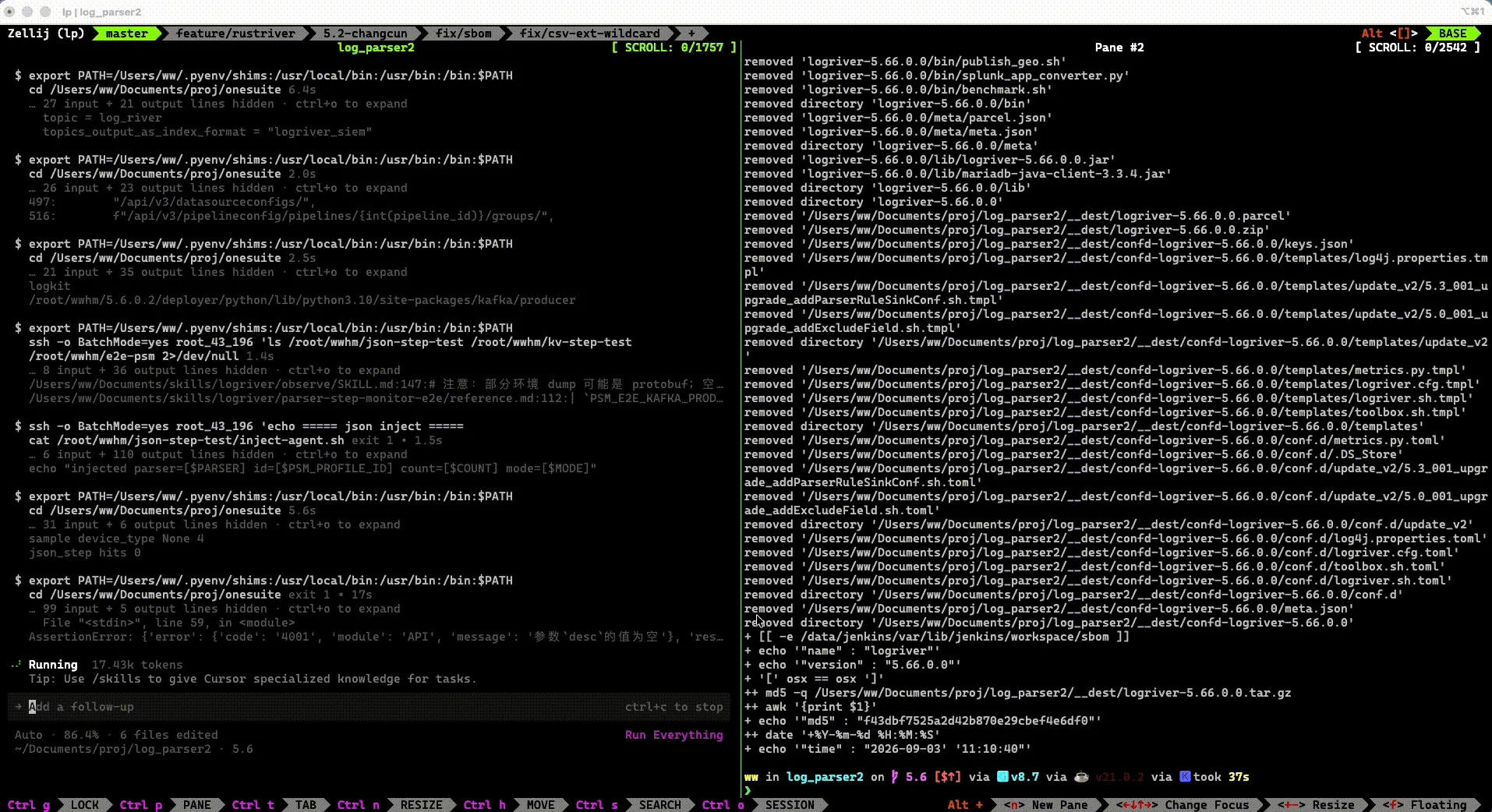Click the Run Everything link
1492x812 pixels.
[x=674, y=735]
